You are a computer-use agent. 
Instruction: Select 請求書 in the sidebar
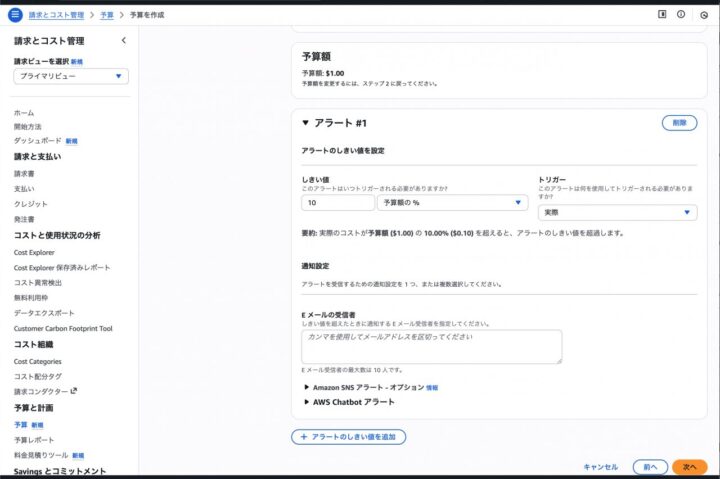point(24,174)
